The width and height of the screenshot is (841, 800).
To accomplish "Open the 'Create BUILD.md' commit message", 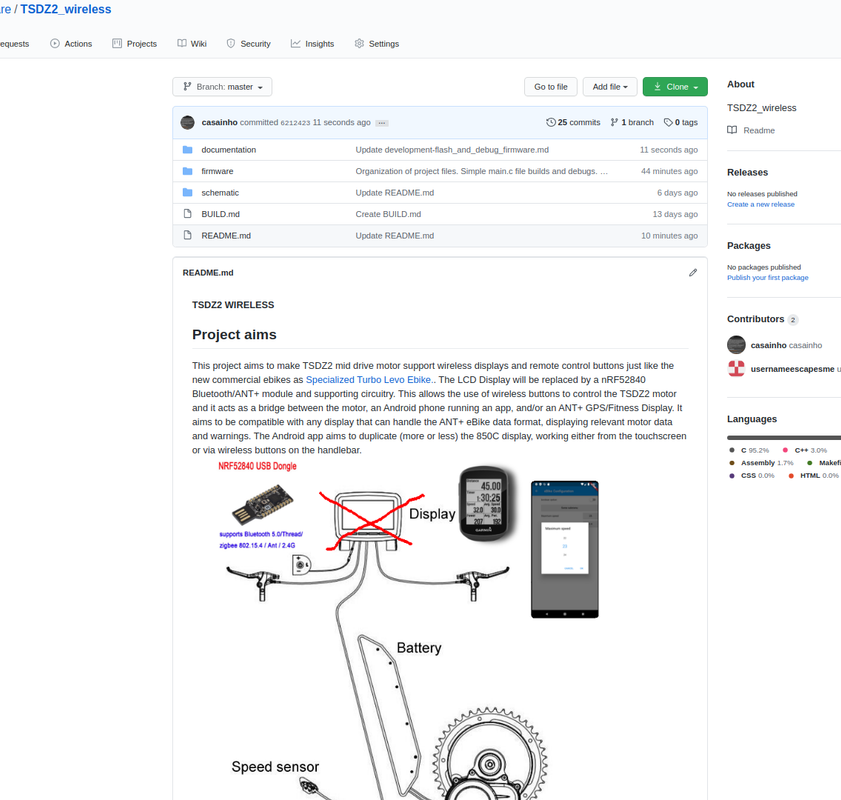I will pyautogui.click(x=388, y=214).
